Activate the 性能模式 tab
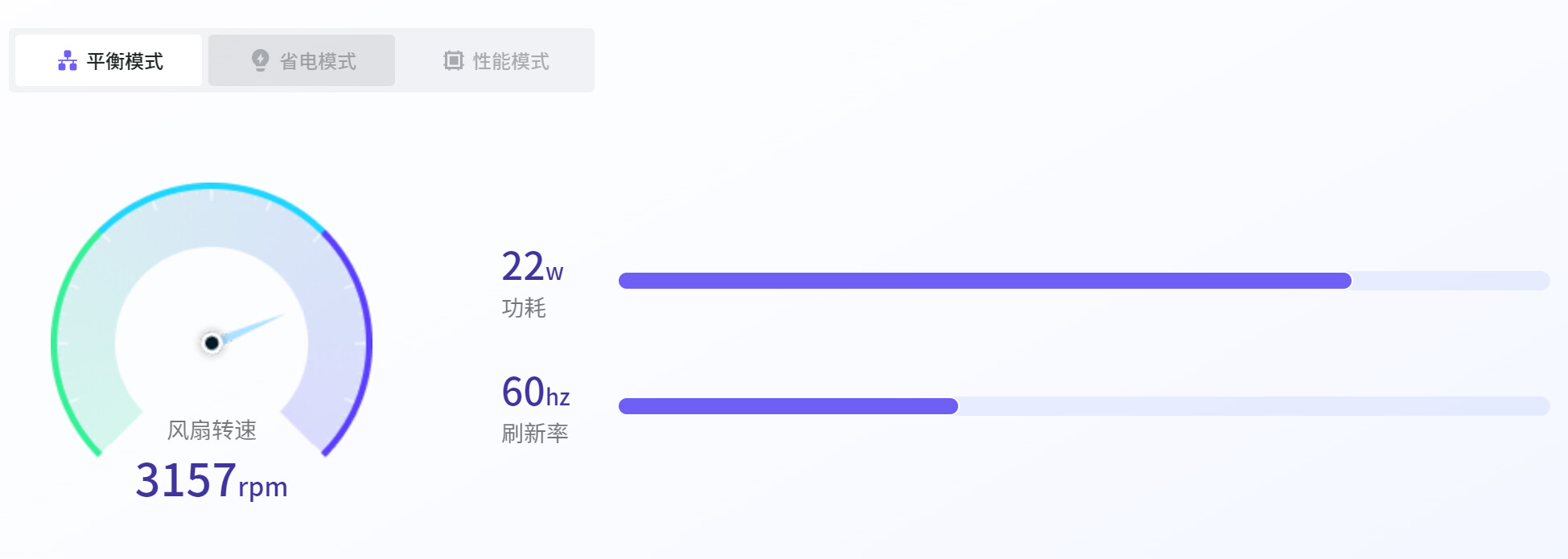This screenshot has height=559, width=1568. pos(496,61)
